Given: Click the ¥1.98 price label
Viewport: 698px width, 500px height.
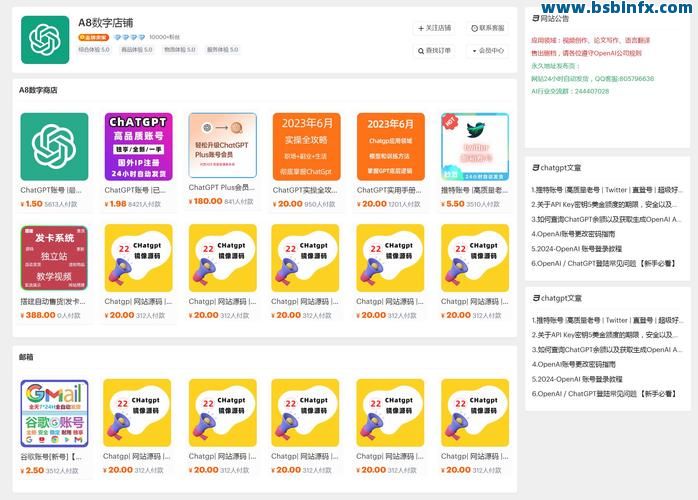Looking at the screenshot, I should 116,204.
